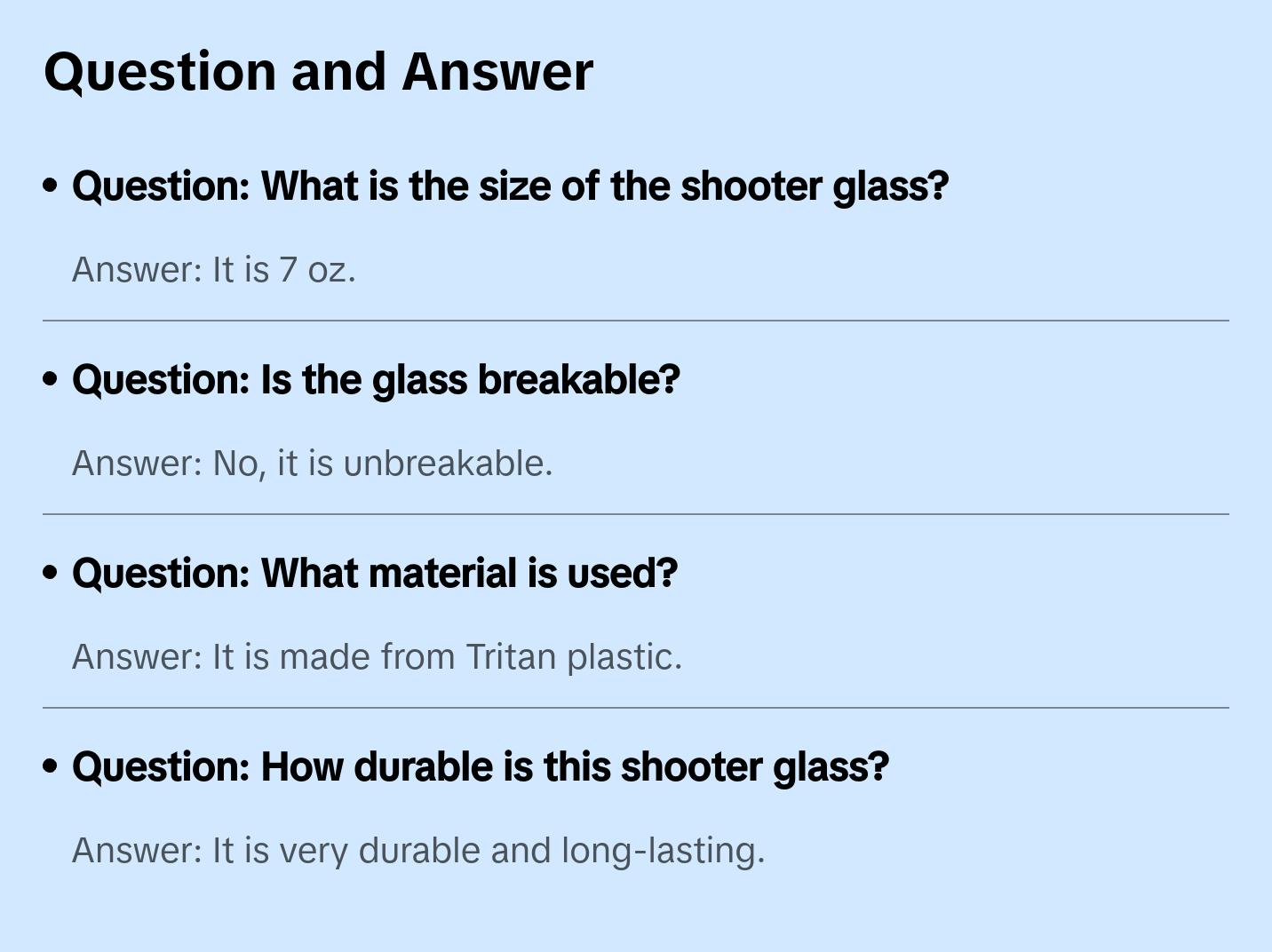Click the "7 oz." text
This screenshot has width=1272, height=952.
pos(317,270)
